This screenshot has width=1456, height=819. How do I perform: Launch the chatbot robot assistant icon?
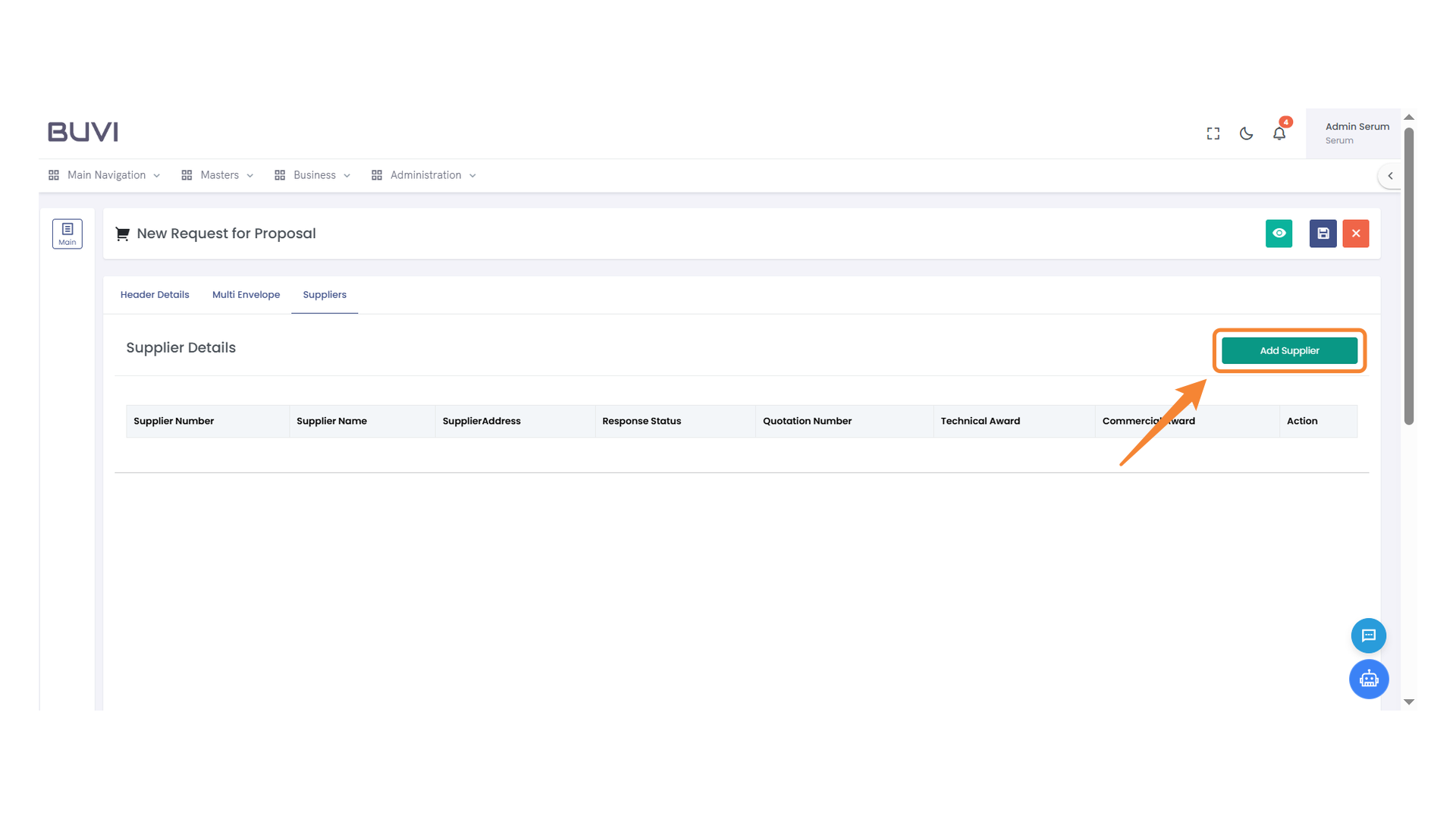click(1369, 679)
